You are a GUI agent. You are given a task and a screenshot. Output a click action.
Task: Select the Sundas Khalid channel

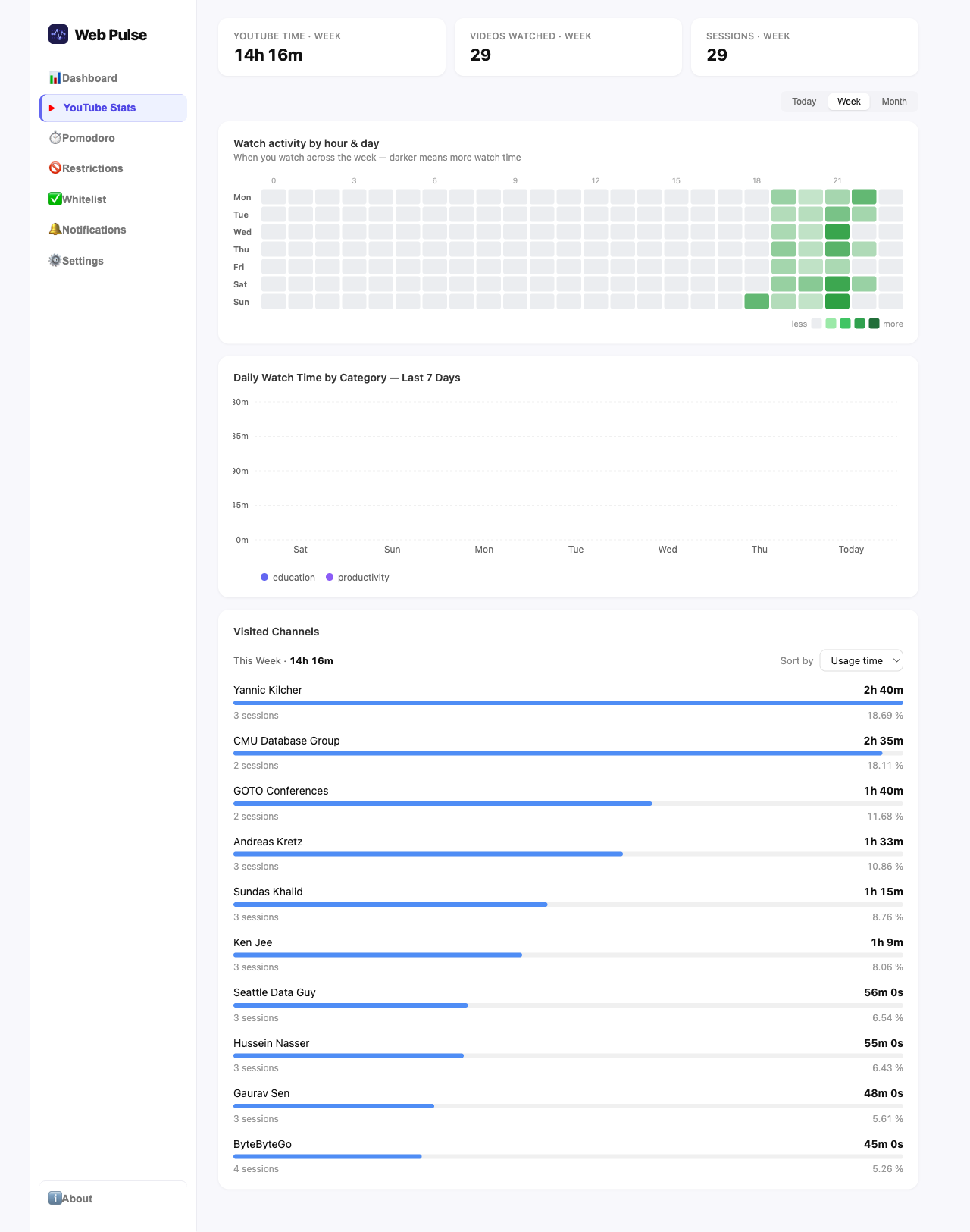point(268,892)
